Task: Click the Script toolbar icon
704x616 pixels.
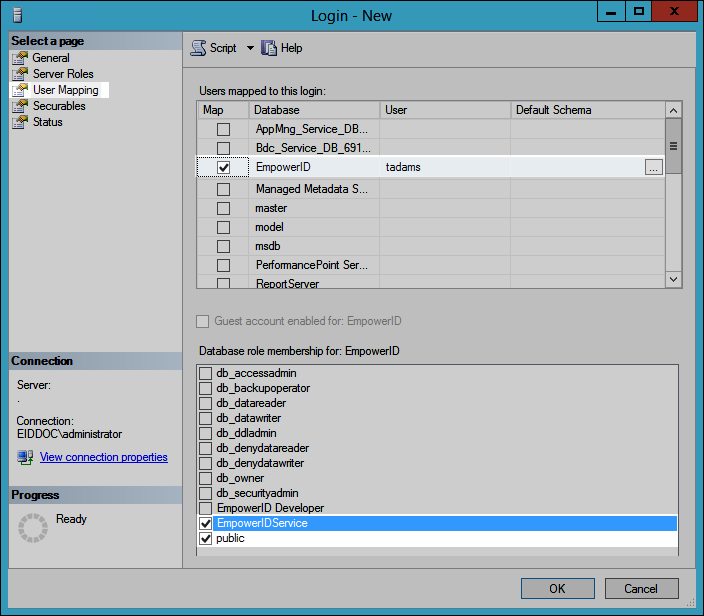Action: click(198, 48)
